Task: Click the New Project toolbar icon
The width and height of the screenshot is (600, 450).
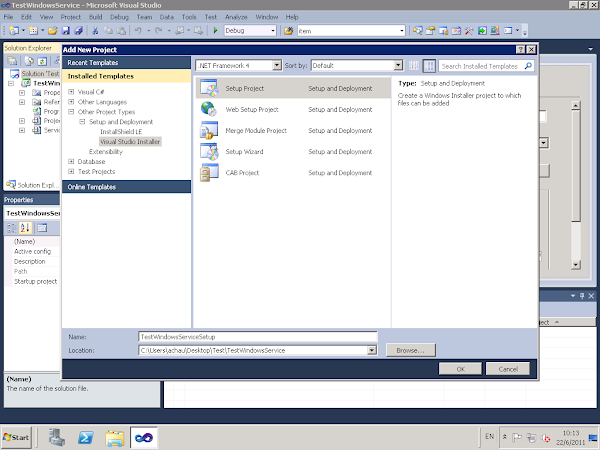Action: click(x=14, y=31)
